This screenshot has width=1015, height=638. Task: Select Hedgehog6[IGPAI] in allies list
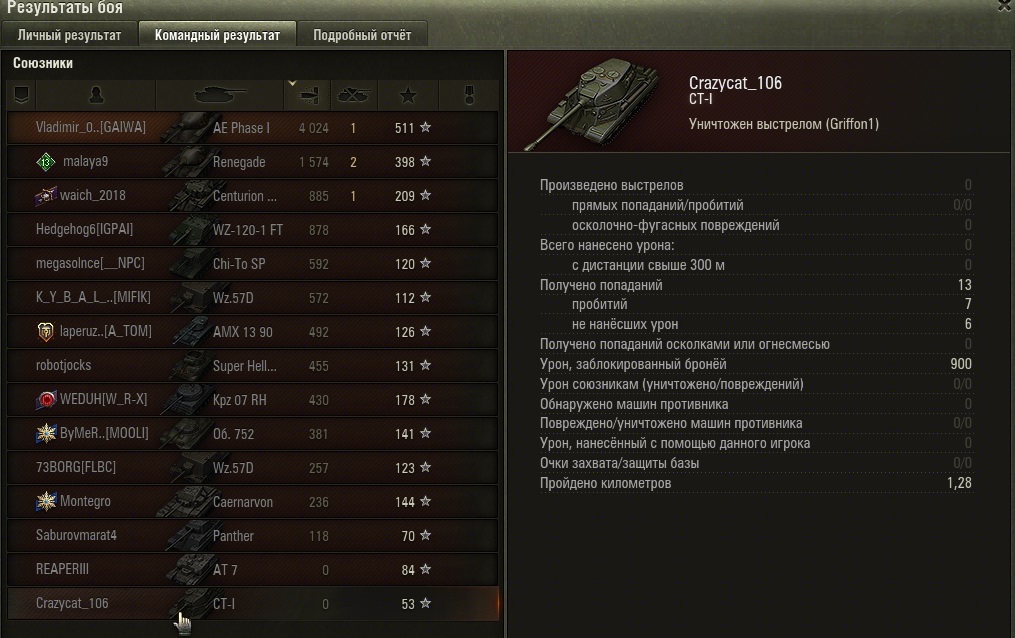pyautogui.click(x=252, y=230)
